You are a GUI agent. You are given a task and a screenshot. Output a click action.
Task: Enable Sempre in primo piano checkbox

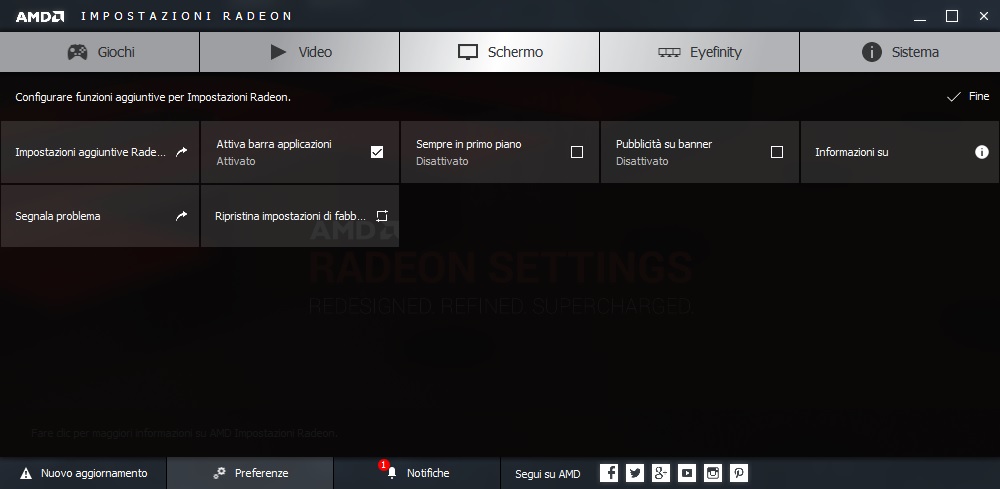coord(577,152)
